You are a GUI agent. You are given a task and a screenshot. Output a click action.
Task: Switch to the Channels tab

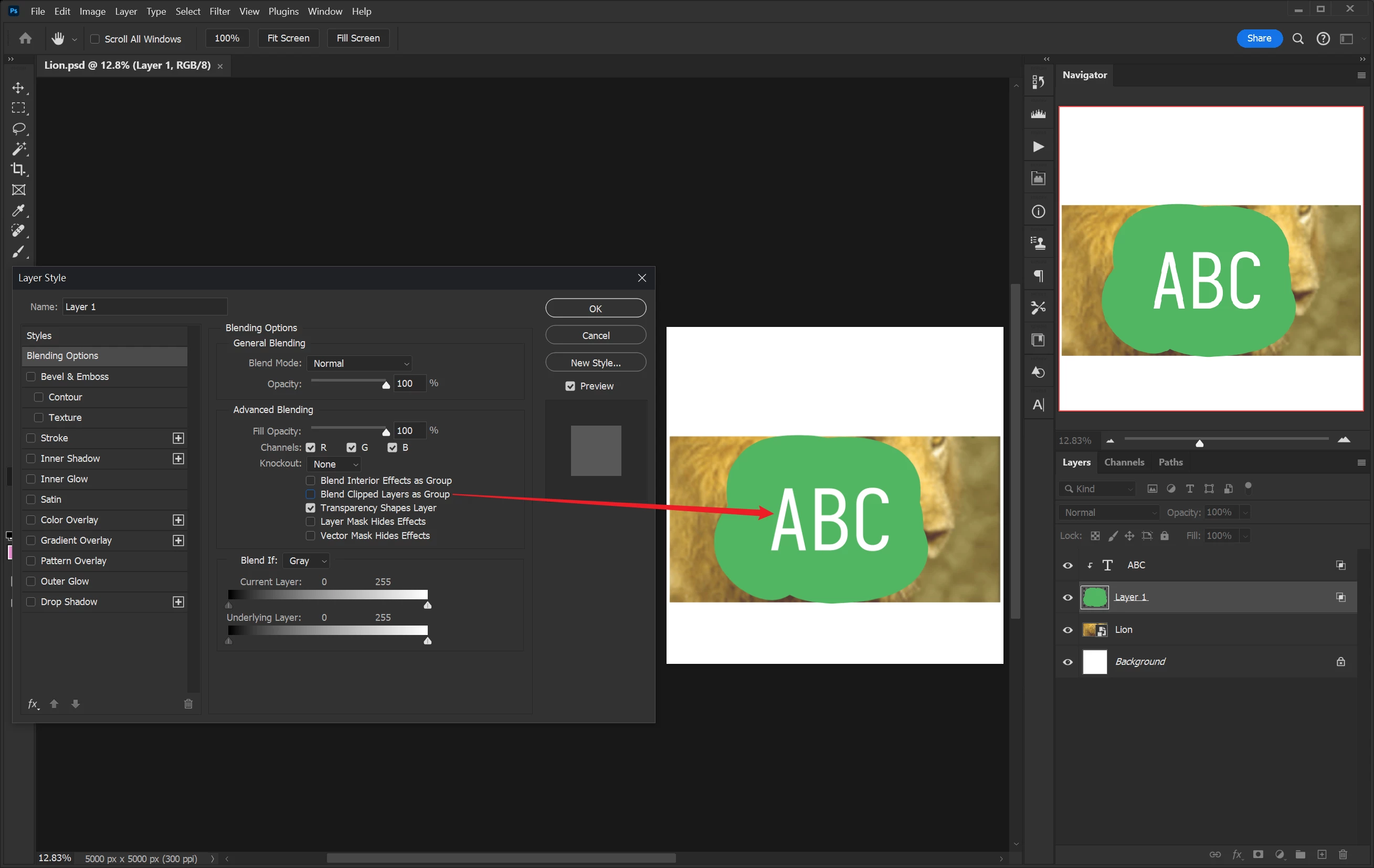1124,462
